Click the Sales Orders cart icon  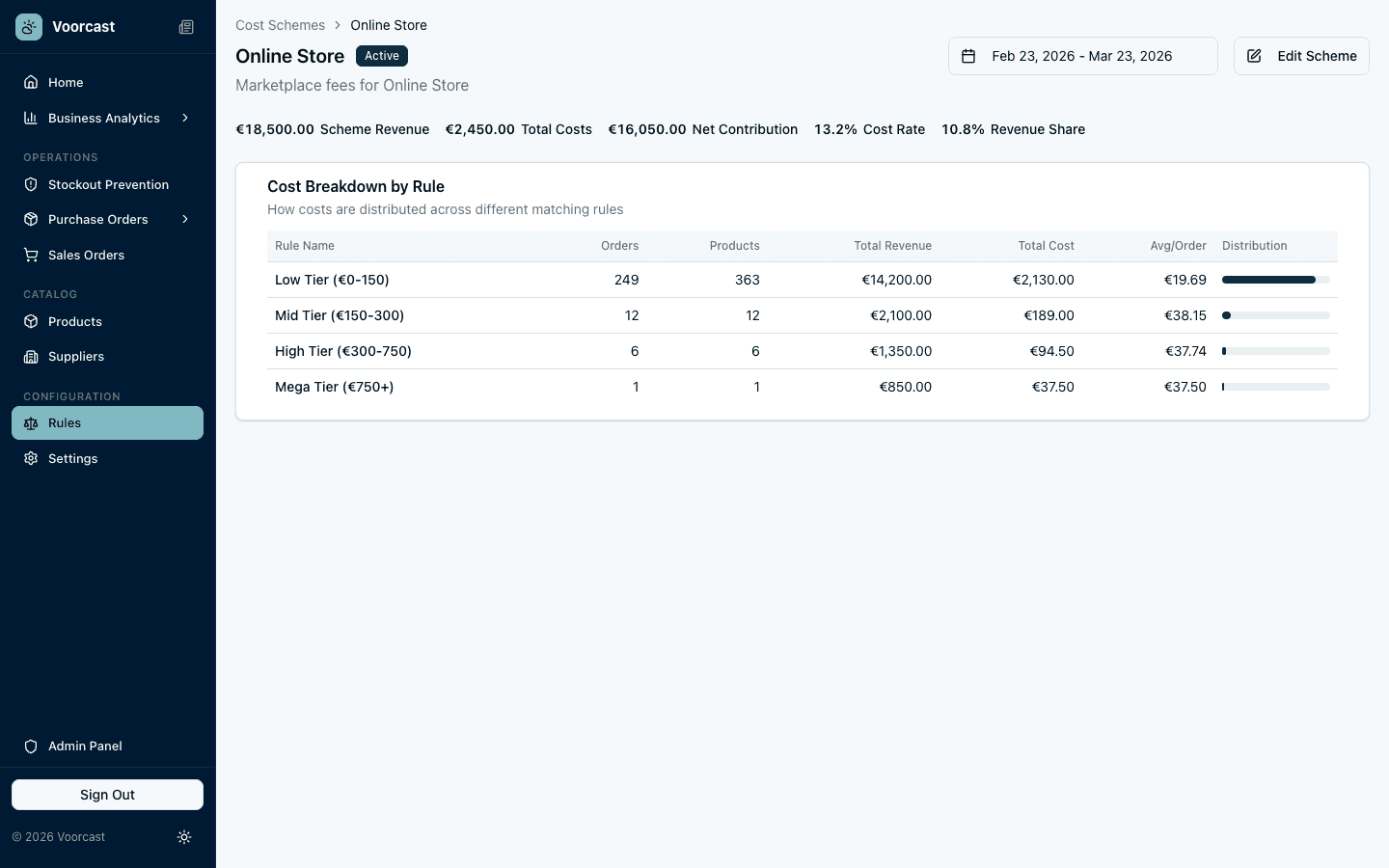(31, 255)
